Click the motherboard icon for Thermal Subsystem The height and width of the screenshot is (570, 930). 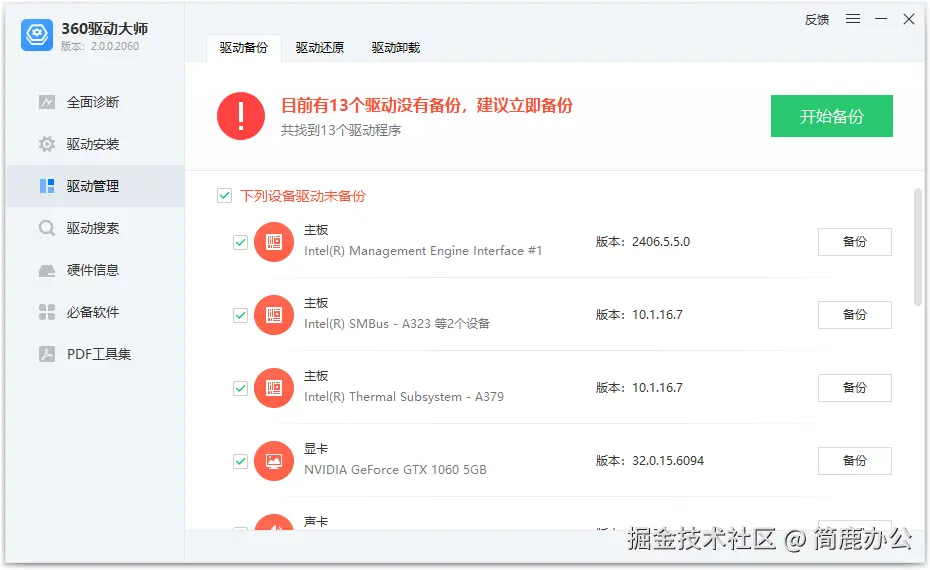click(274, 388)
